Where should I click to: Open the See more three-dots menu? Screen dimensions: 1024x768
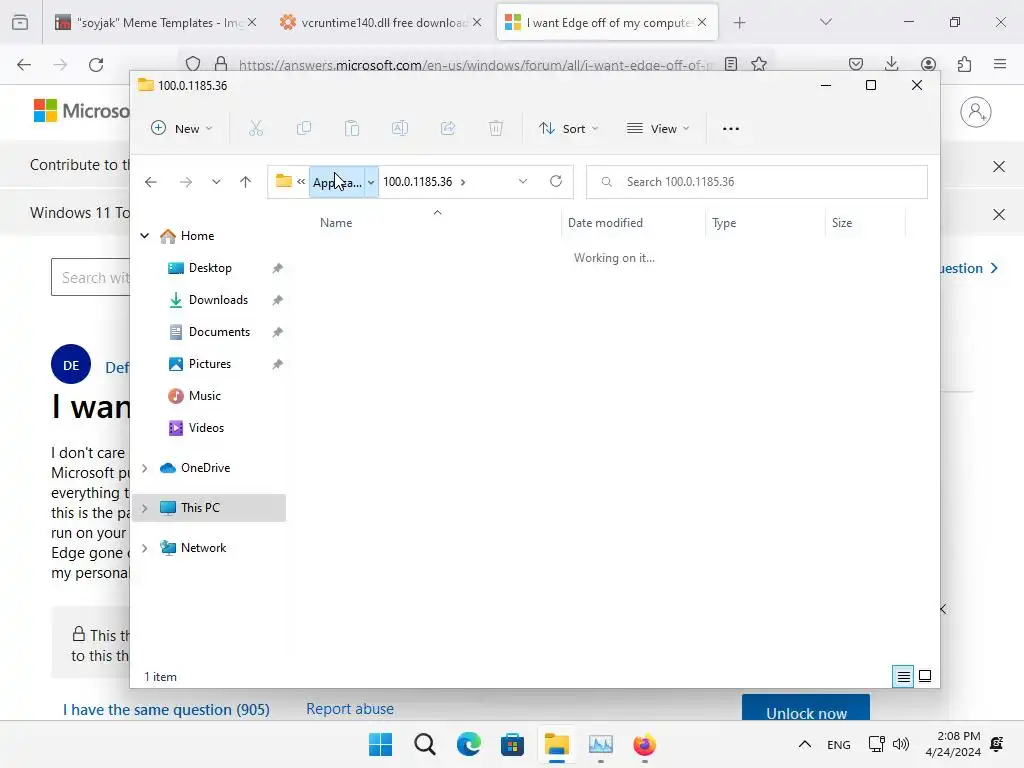731,129
